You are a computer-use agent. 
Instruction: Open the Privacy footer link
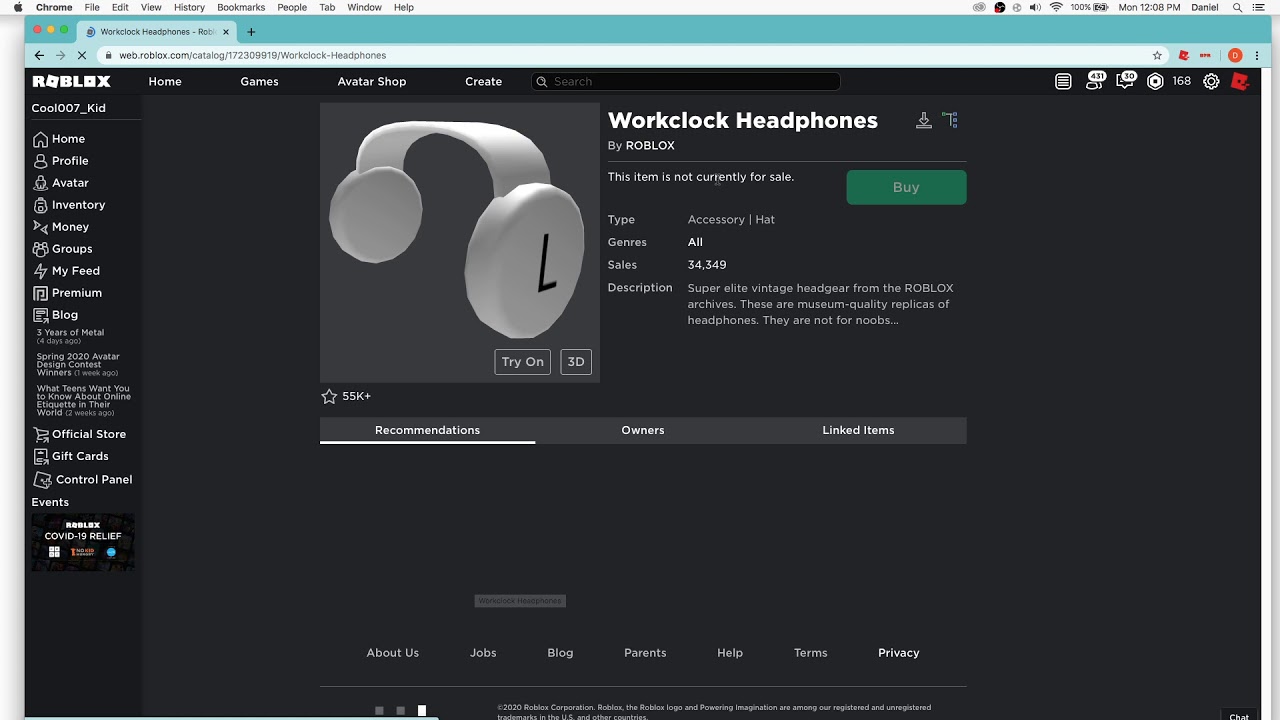pyautogui.click(x=898, y=653)
